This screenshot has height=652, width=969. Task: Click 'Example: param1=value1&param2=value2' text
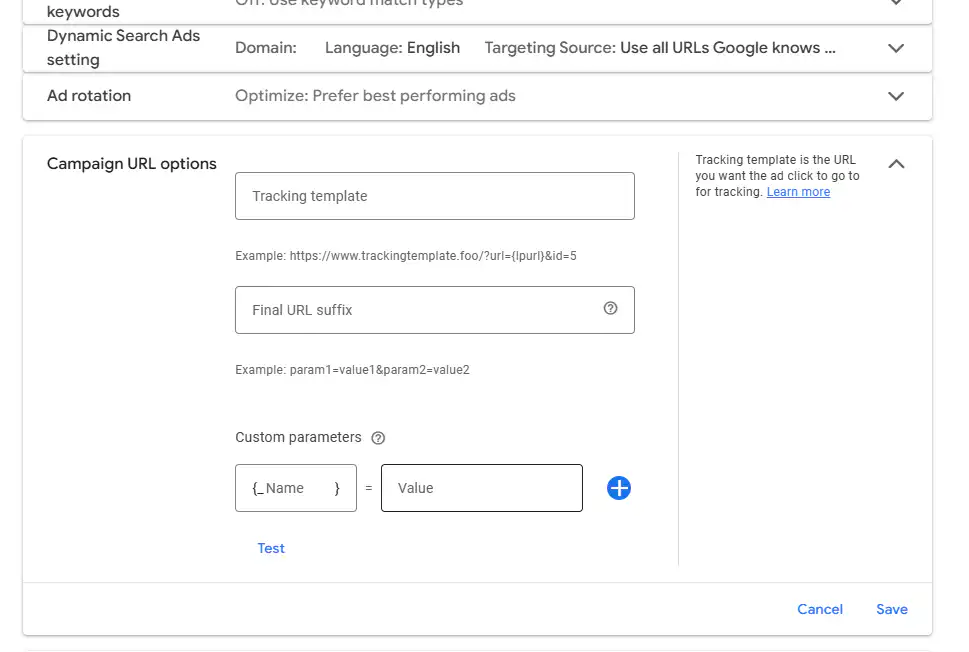pyautogui.click(x=352, y=370)
